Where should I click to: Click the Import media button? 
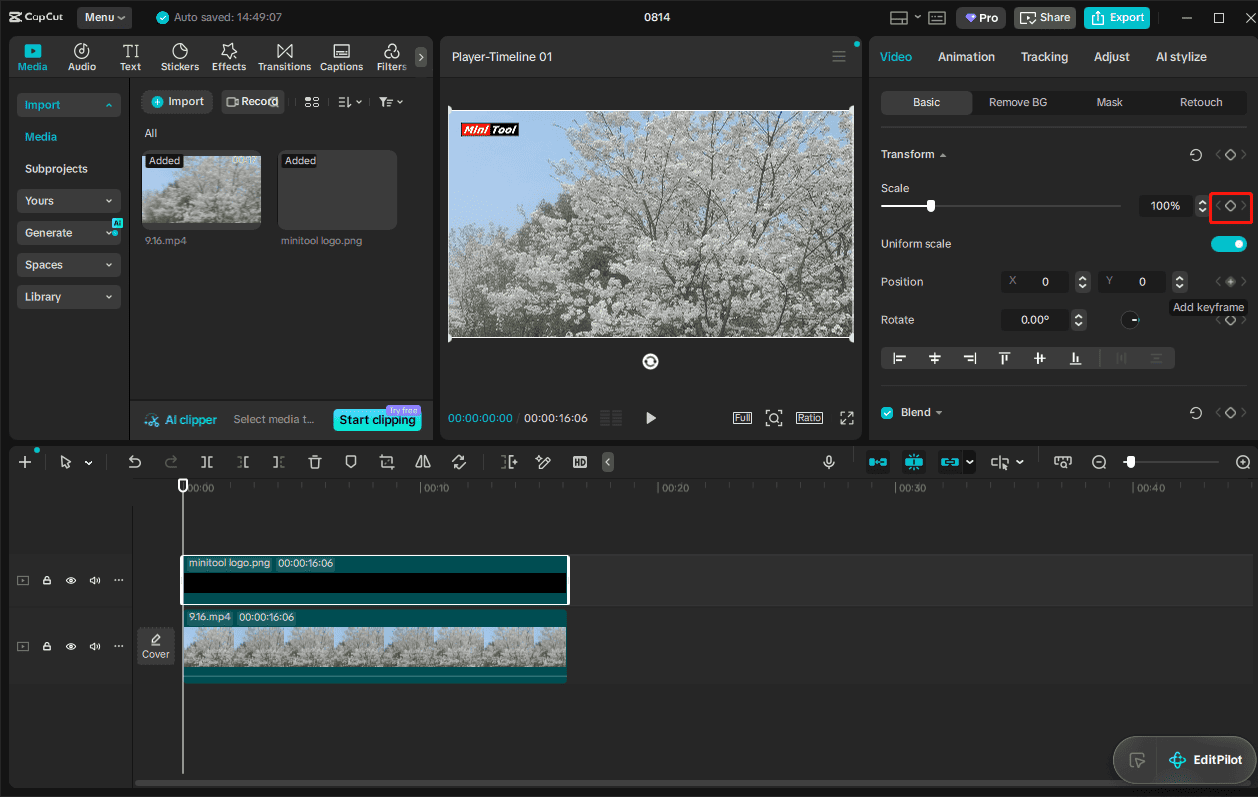click(177, 102)
